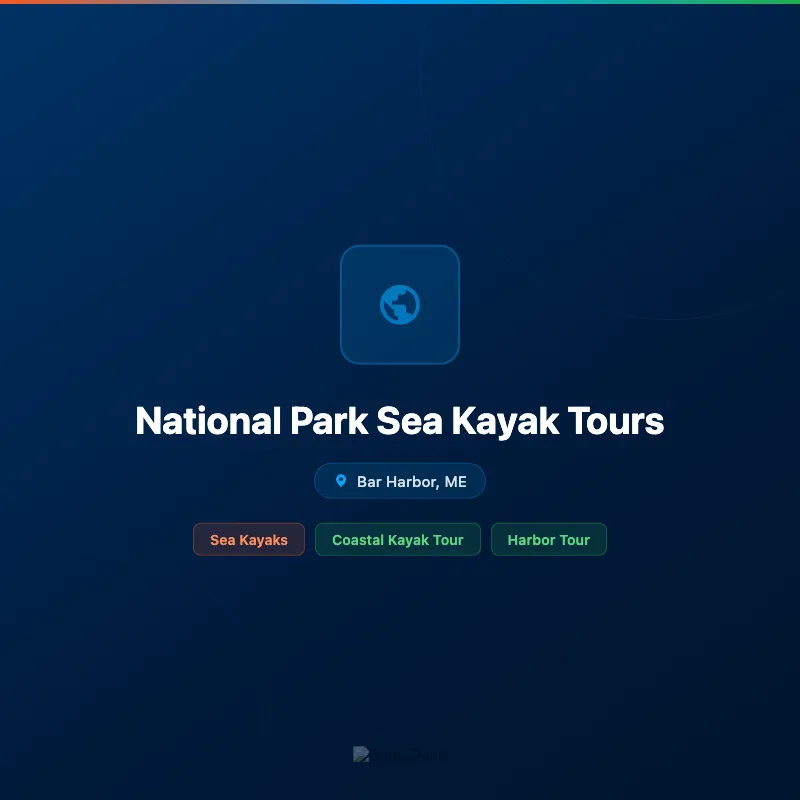
Task: Select the rounded location pill below the title
Action: click(x=400, y=481)
